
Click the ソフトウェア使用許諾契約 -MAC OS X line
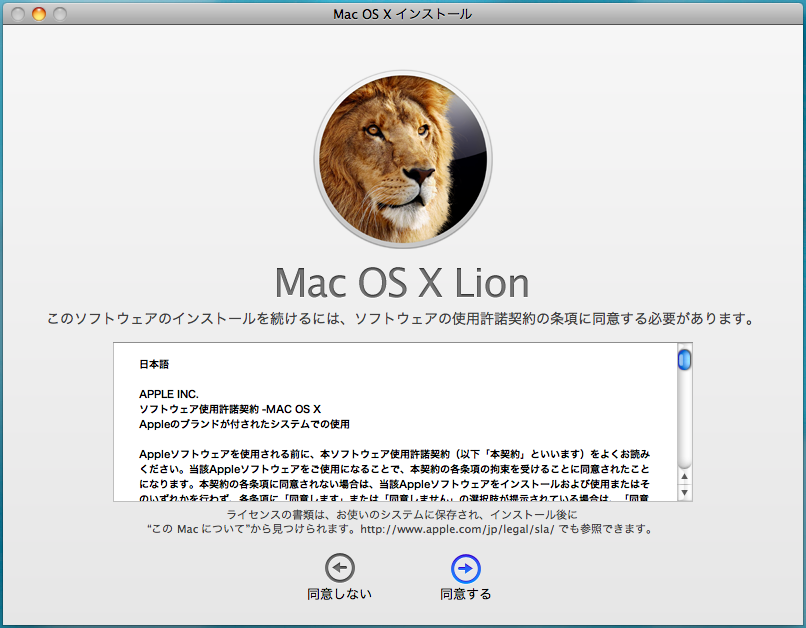pyautogui.click(x=230, y=409)
